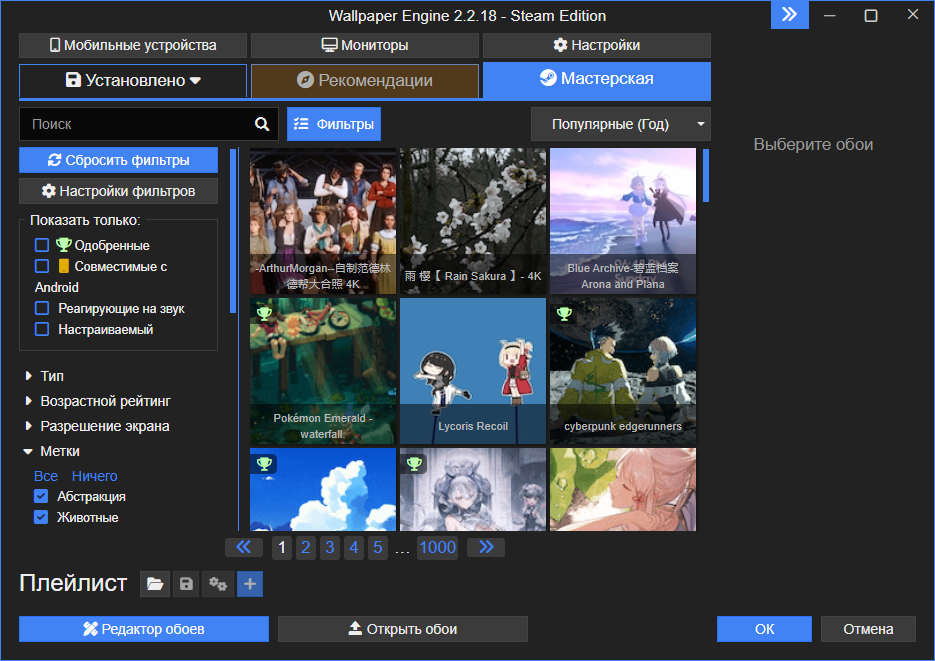The height and width of the screenshot is (661, 935).
Task: Go to next page arrow
Action: click(x=486, y=547)
